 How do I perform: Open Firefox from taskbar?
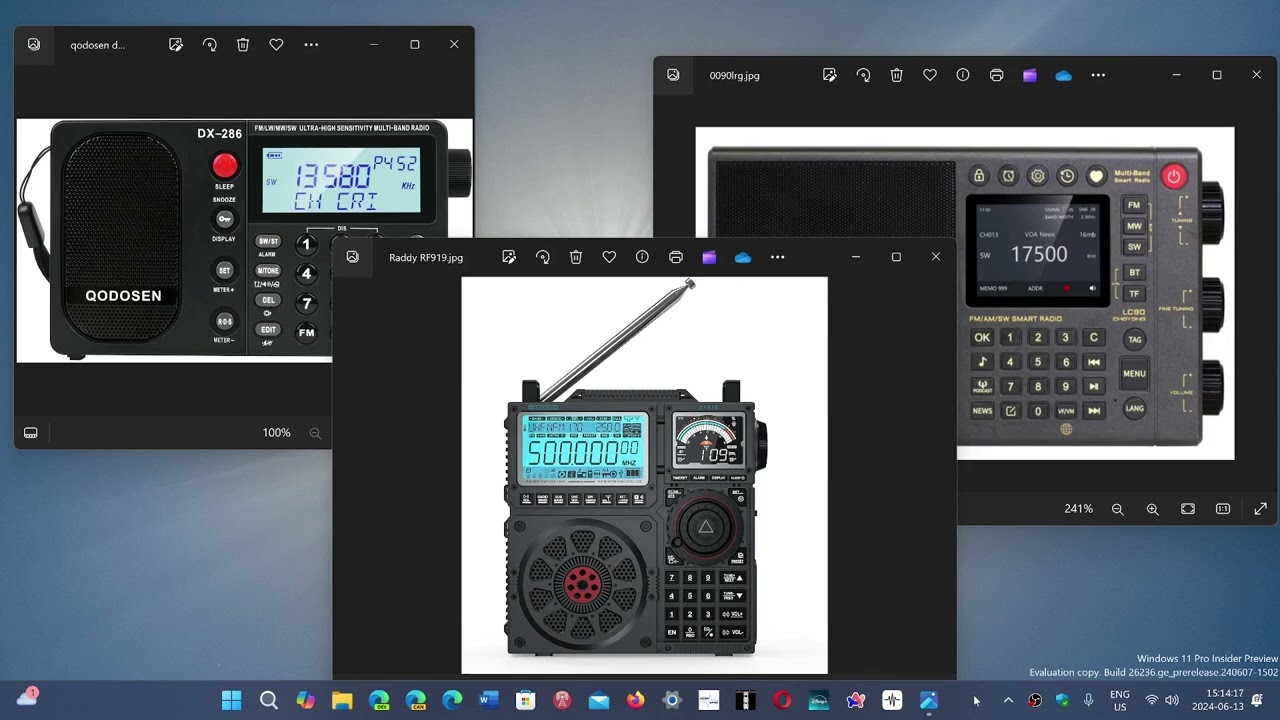click(635, 700)
